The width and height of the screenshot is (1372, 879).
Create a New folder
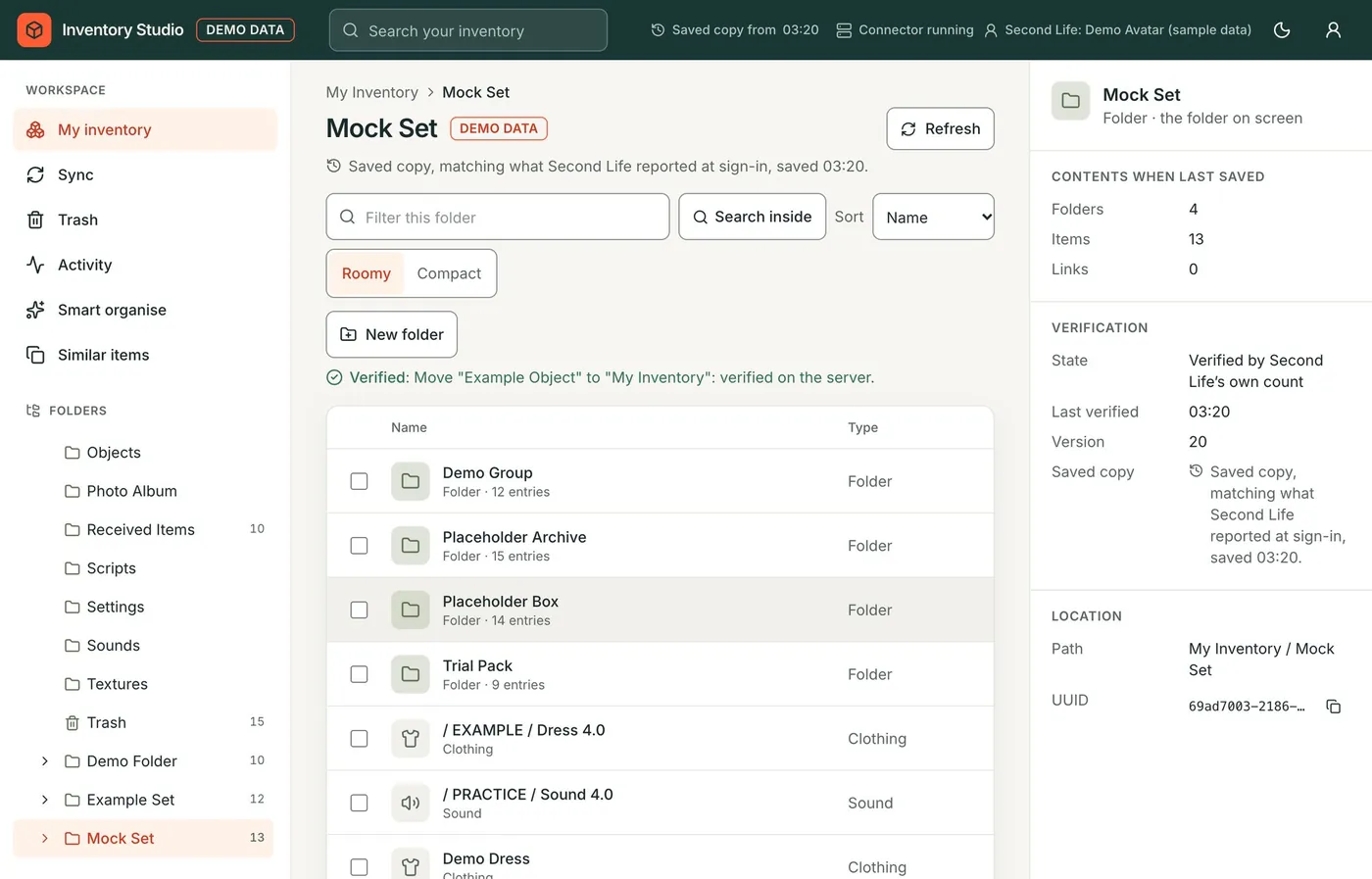(x=391, y=334)
